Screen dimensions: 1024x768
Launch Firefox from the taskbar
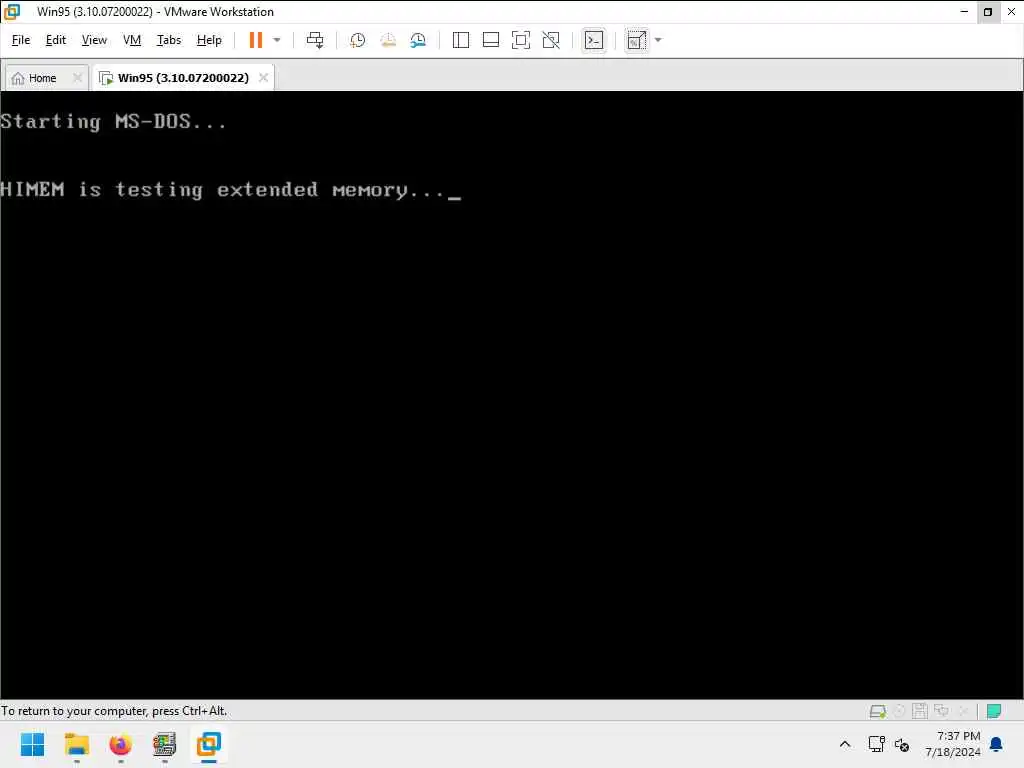120,744
